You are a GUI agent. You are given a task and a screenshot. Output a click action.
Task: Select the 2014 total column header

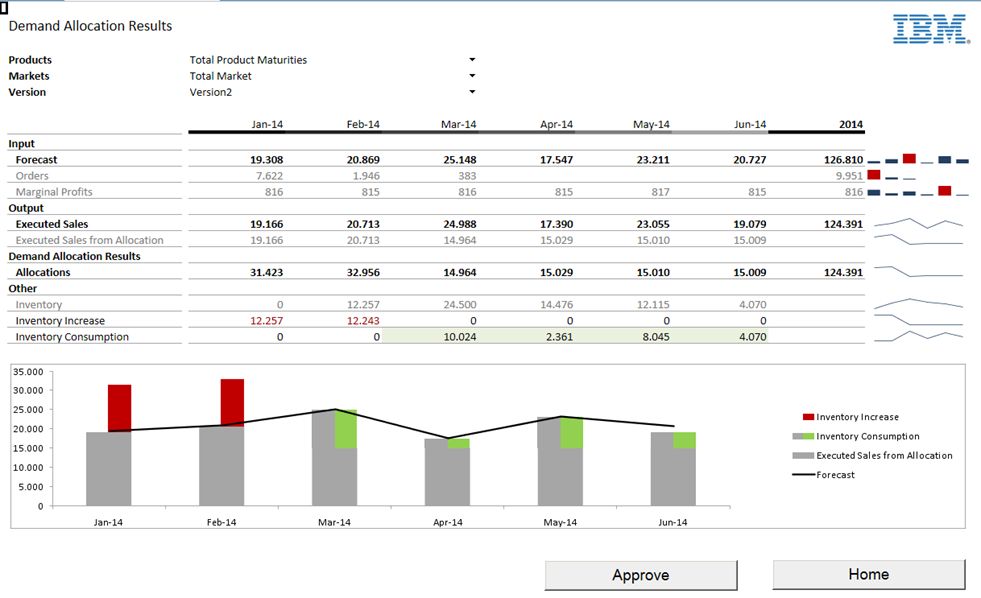[850, 124]
